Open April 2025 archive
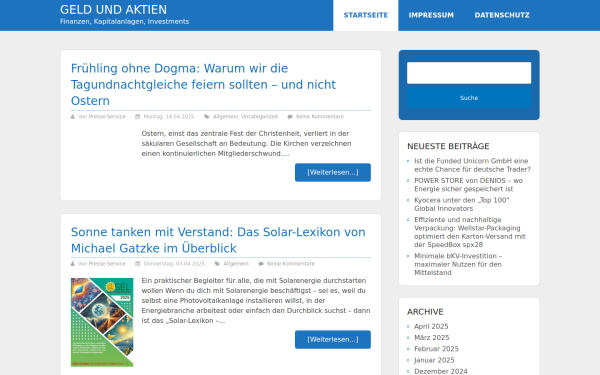600x375 pixels. (x=431, y=326)
